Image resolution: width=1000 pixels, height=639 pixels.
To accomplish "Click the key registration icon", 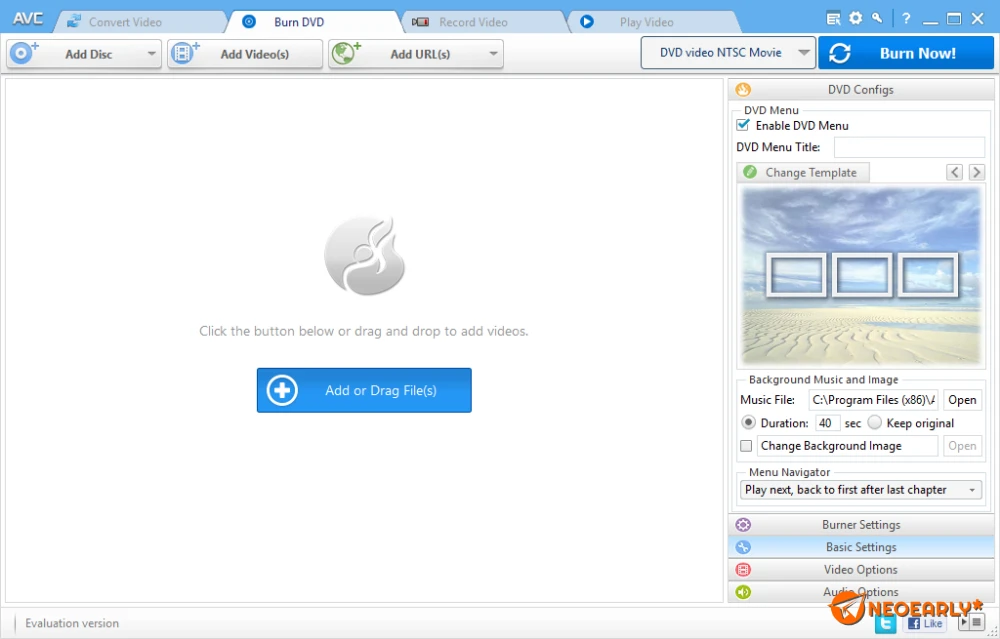I will pyautogui.click(x=878, y=18).
